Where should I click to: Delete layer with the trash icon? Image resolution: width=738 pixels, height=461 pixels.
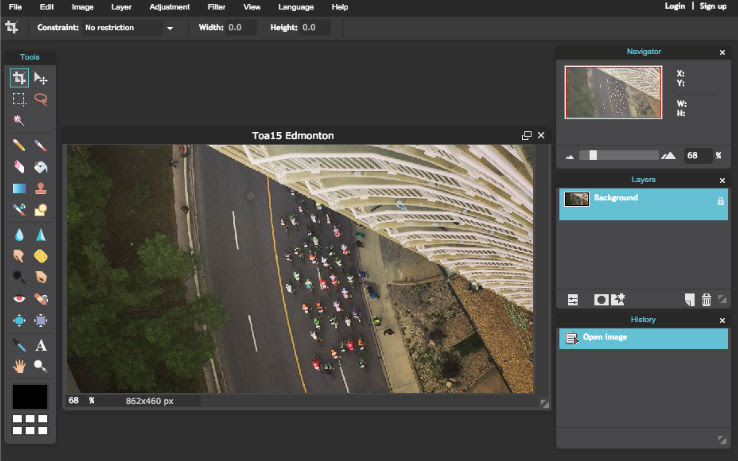pyautogui.click(x=706, y=300)
